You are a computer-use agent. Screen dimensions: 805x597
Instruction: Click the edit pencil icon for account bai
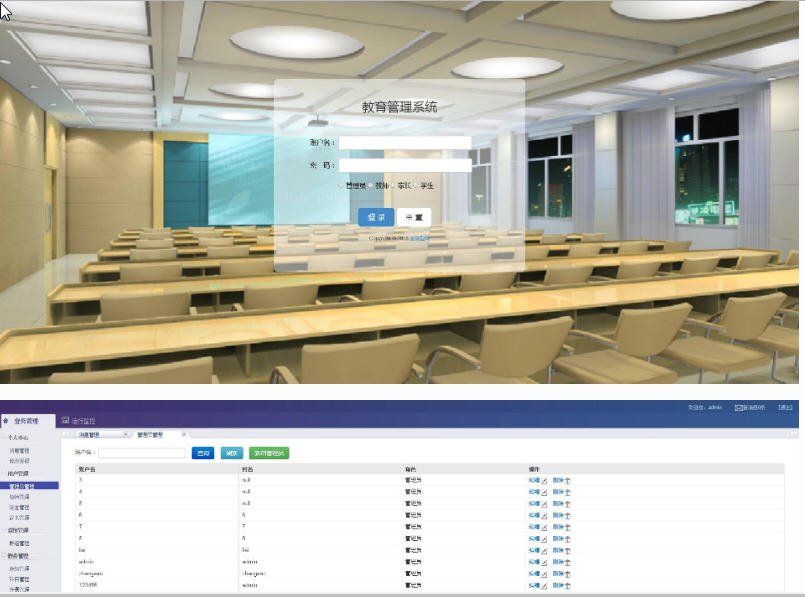tap(544, 551)
